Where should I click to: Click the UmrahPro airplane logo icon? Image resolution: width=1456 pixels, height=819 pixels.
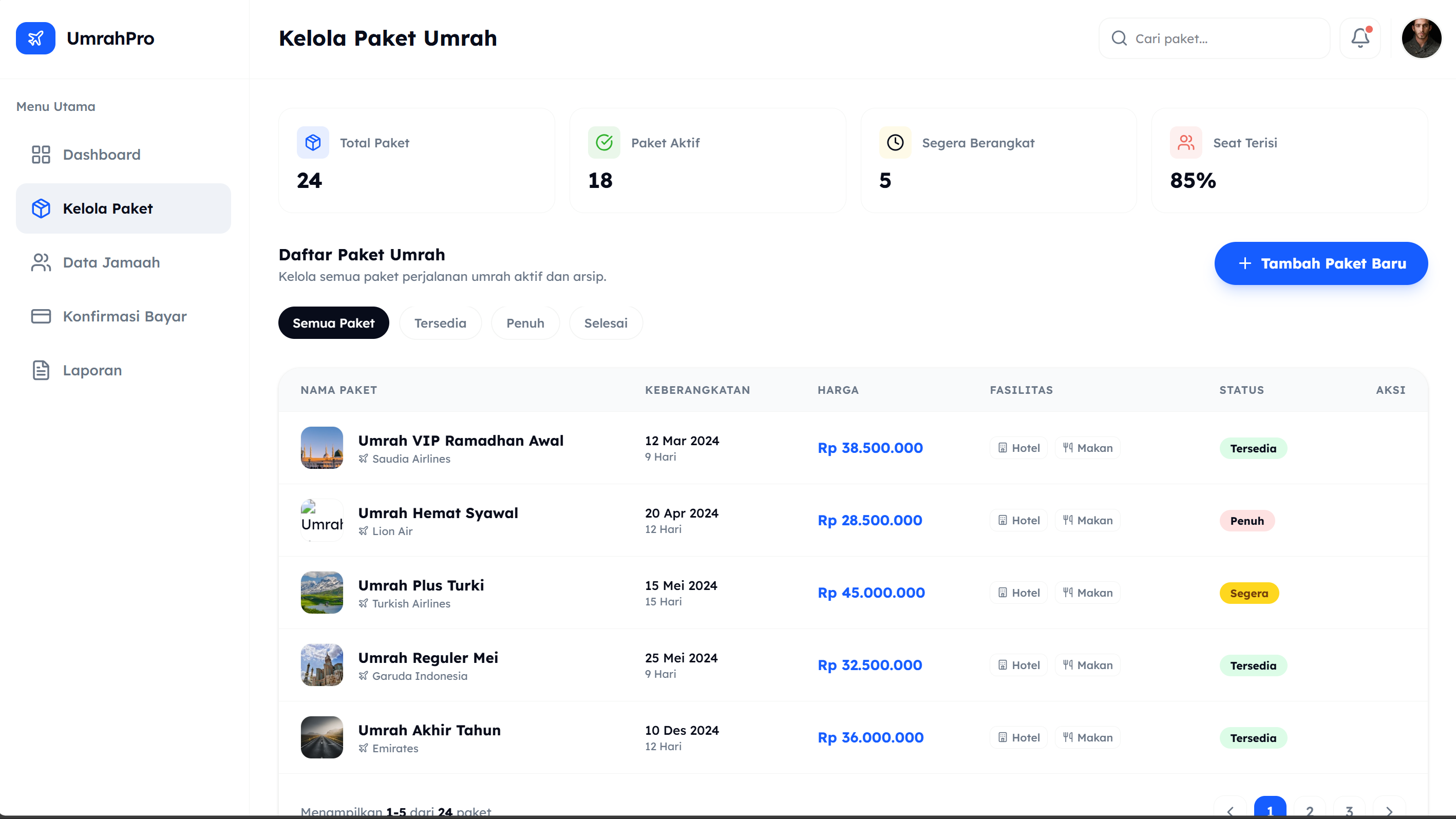pyautogui.click(x=35, y=38)
